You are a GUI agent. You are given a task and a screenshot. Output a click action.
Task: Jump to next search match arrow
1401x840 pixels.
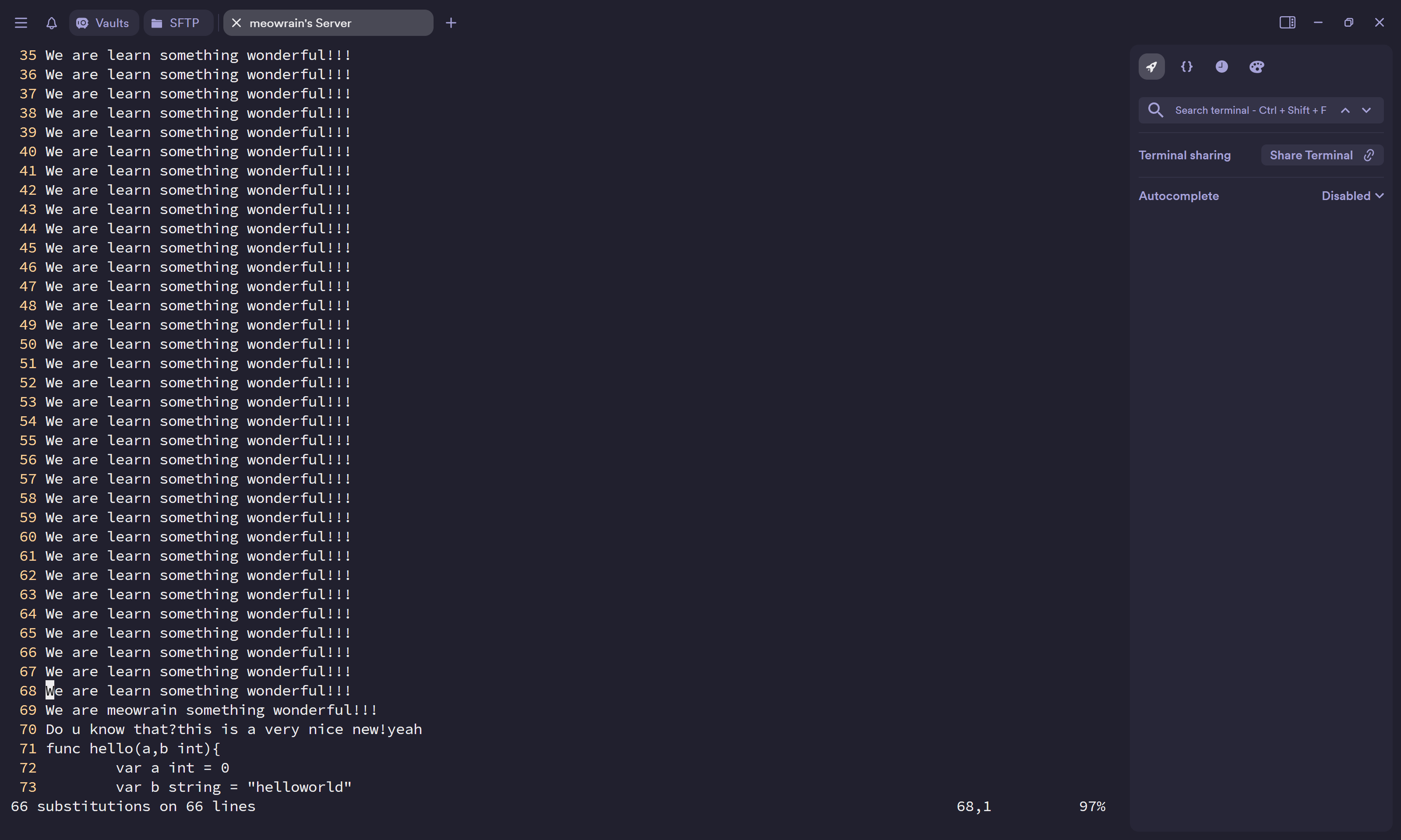click(1366, 110)
